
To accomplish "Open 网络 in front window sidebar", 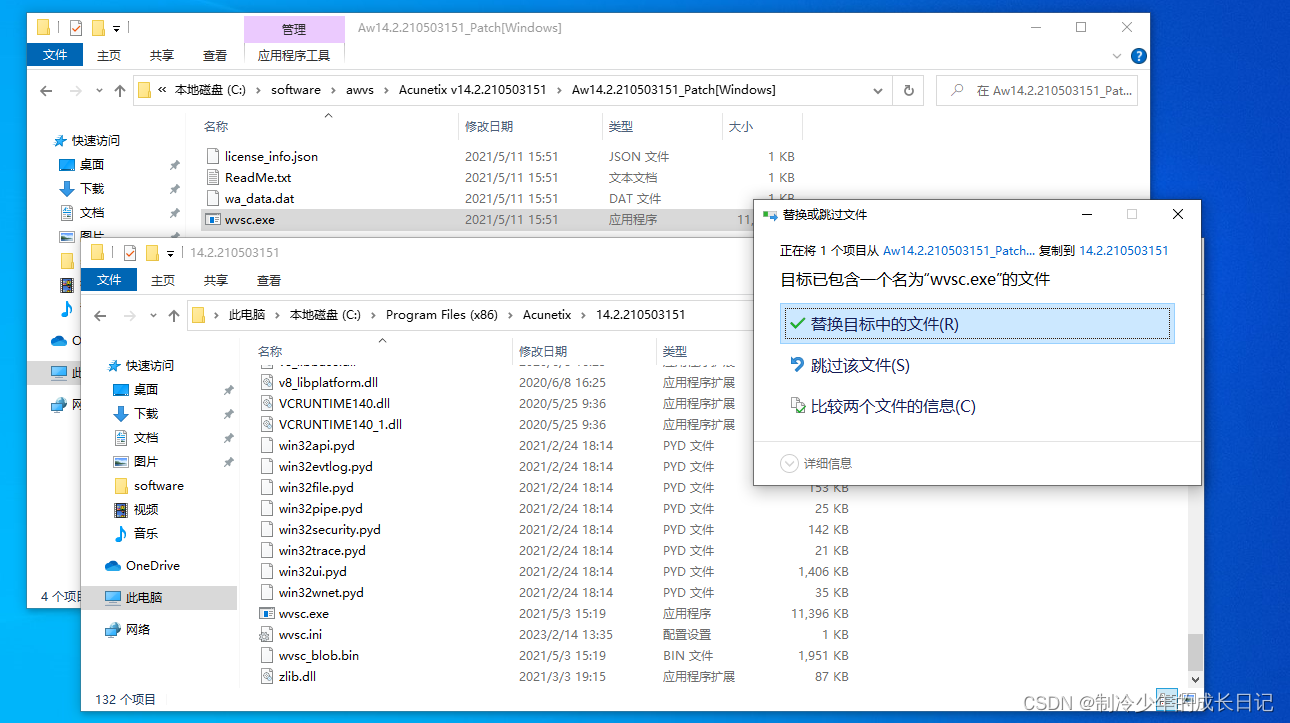I will tap(139, 629).
